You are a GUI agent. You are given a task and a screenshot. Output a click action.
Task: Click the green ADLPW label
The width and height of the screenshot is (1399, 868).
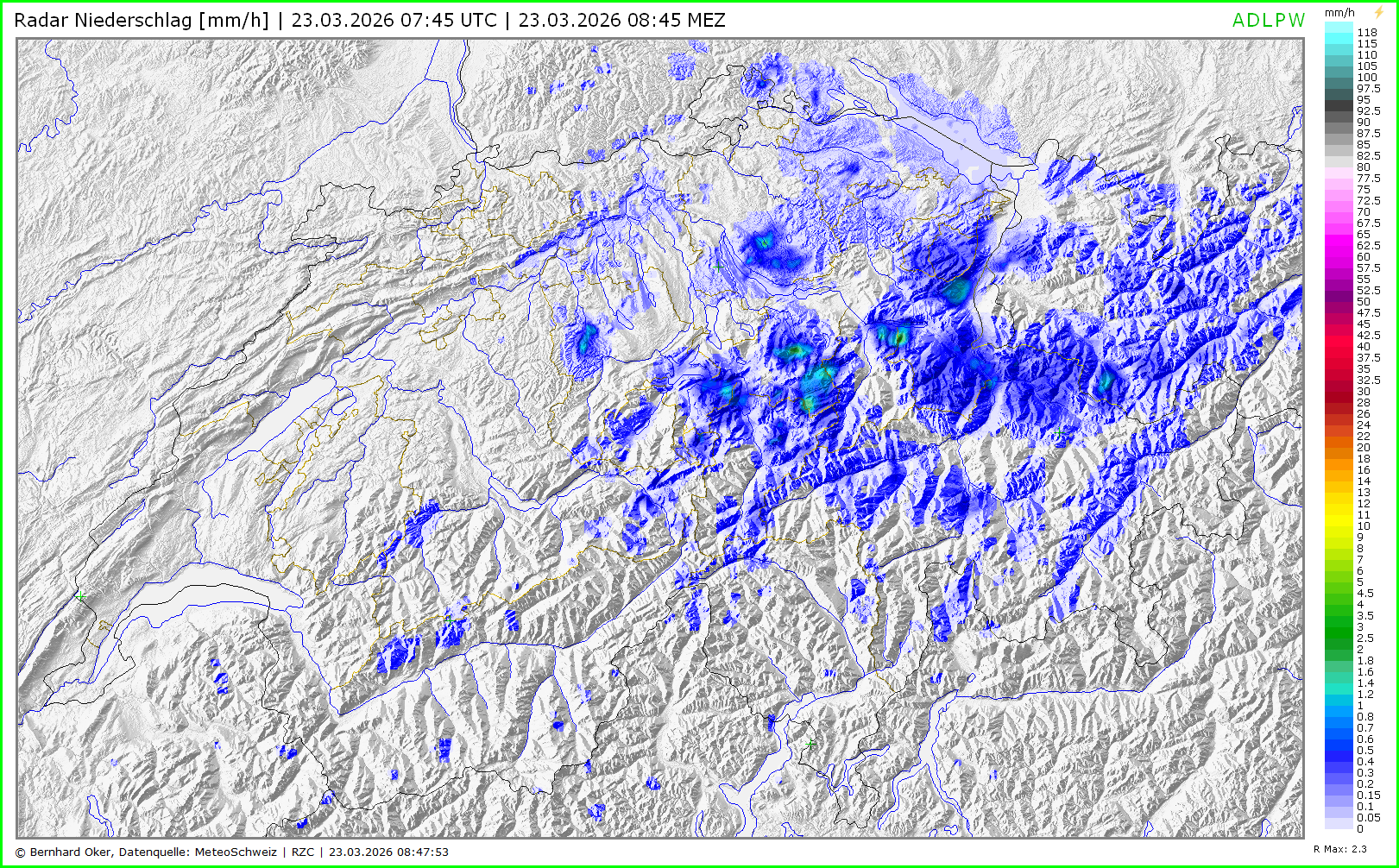pyautogui.click(x=1268, y=21)
